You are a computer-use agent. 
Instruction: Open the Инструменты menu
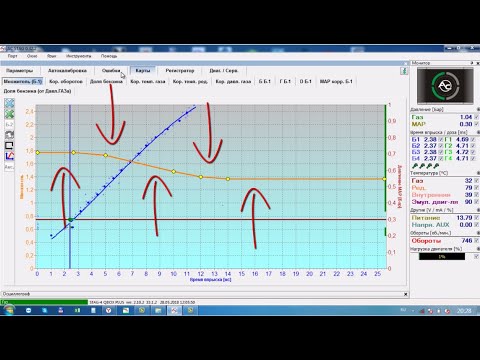78,56
